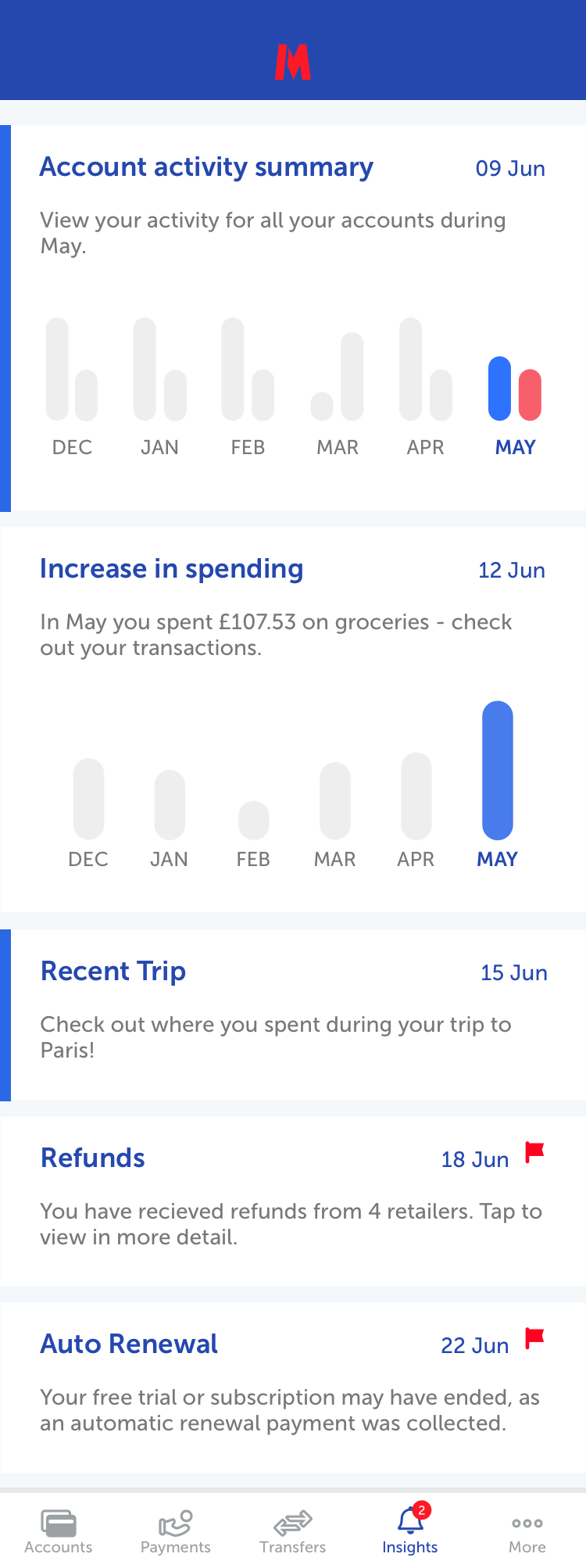The height and width of the screenshot is (1568, 586).
Task: Open the More dots icon
Action: (527, 1523)
